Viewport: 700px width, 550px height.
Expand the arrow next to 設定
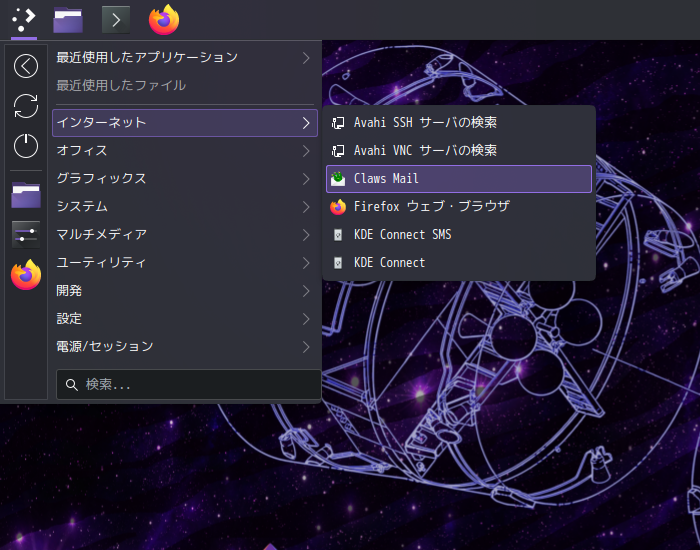point(306,319)
